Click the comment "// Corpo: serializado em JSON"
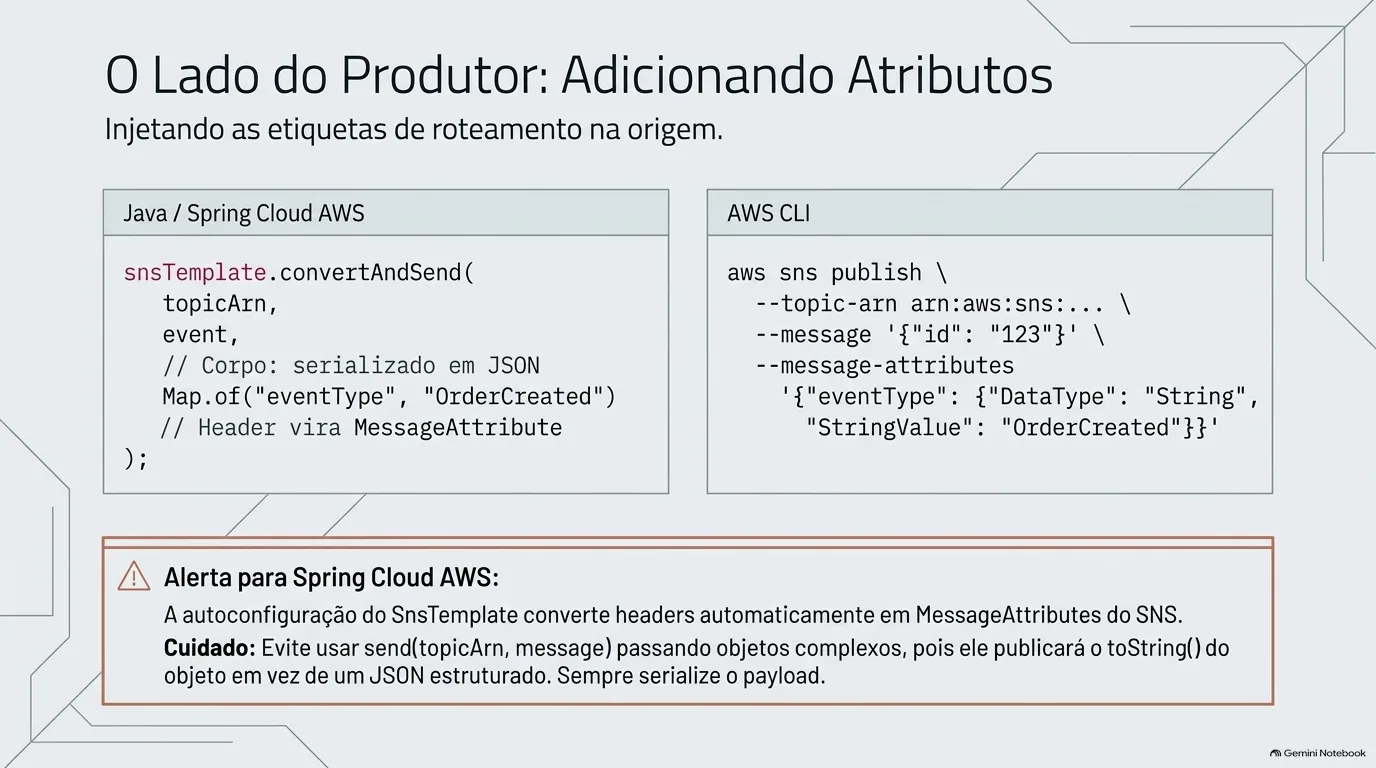Screen dimensions: 1376x768 351,366
